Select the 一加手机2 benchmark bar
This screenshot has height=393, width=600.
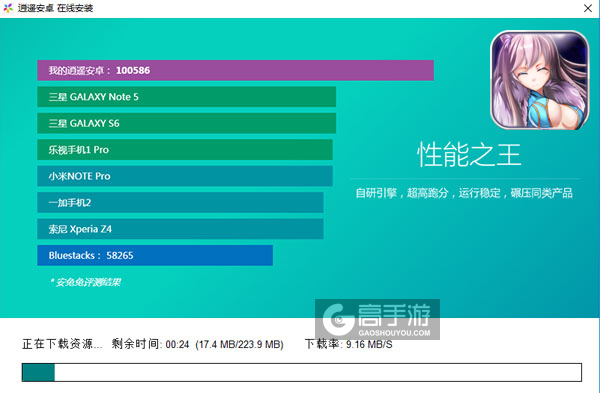pyautogui.click(x=180, y=202)
